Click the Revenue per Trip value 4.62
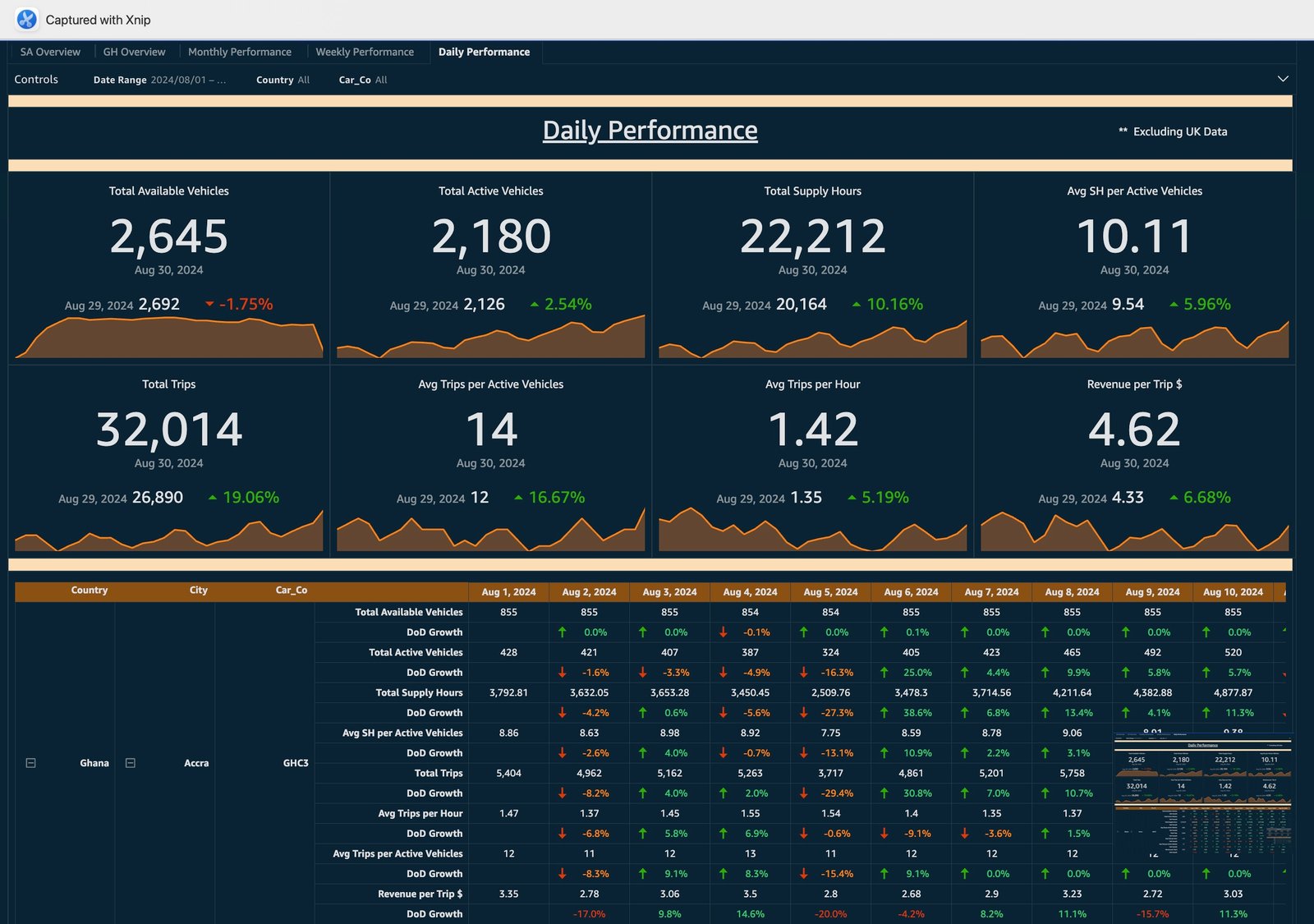Screen dimensions: 1314x924 [x=1135, y=430]
